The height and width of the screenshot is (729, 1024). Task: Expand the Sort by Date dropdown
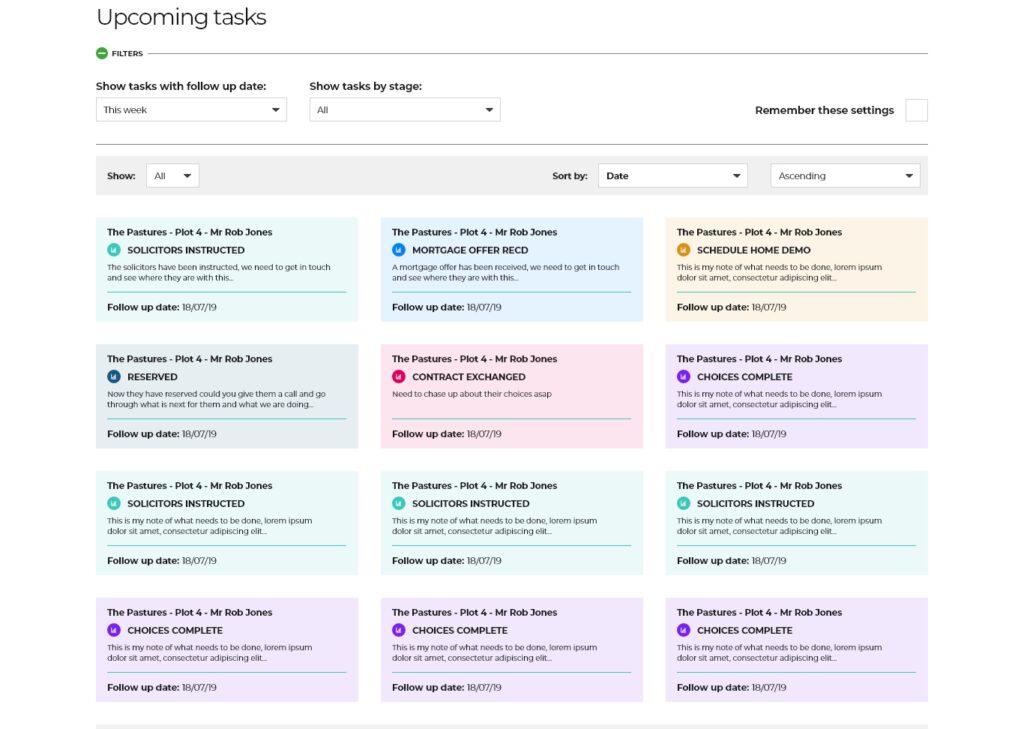tap(672, 176)
